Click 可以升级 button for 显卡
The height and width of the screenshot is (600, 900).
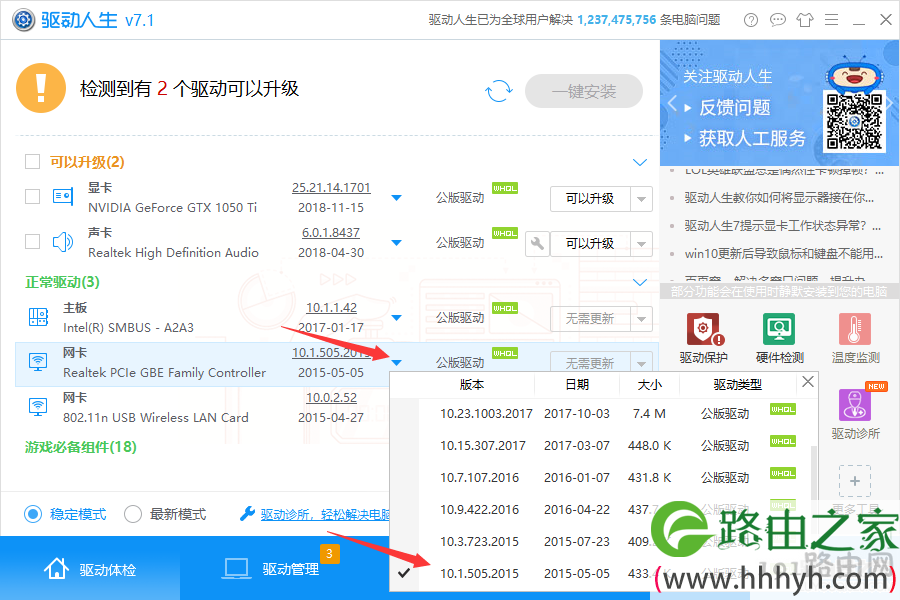click(x=590, y=199)
